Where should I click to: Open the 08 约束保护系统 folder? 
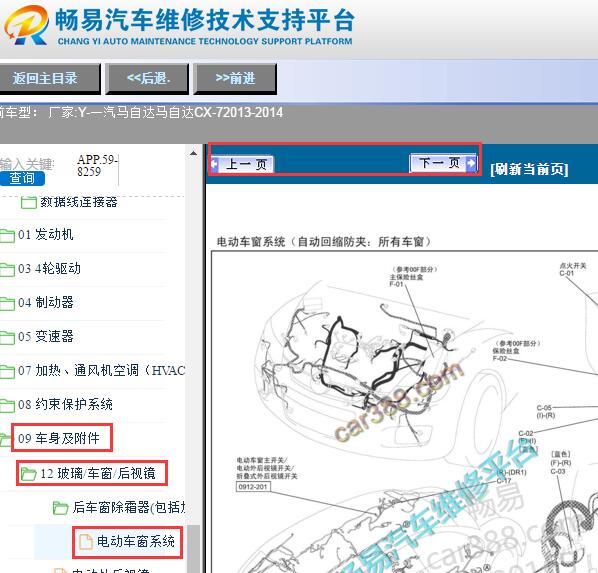(65, 404)
